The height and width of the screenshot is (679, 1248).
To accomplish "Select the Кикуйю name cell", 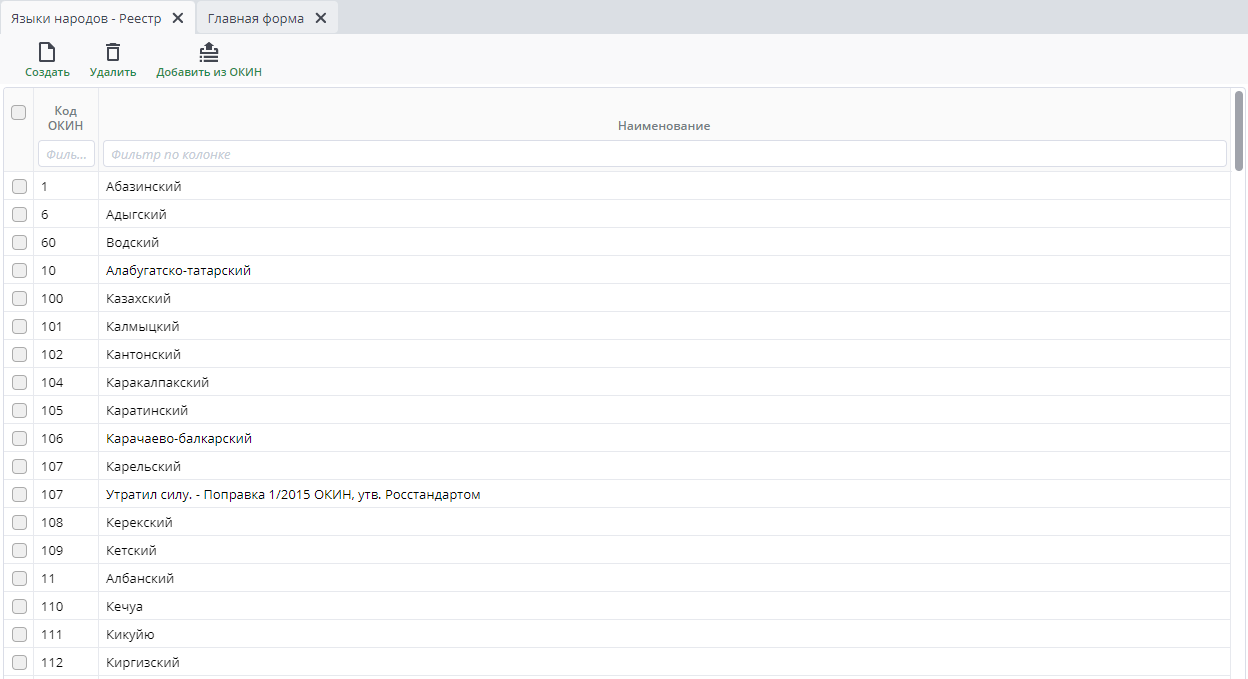I will coord(664,634).
